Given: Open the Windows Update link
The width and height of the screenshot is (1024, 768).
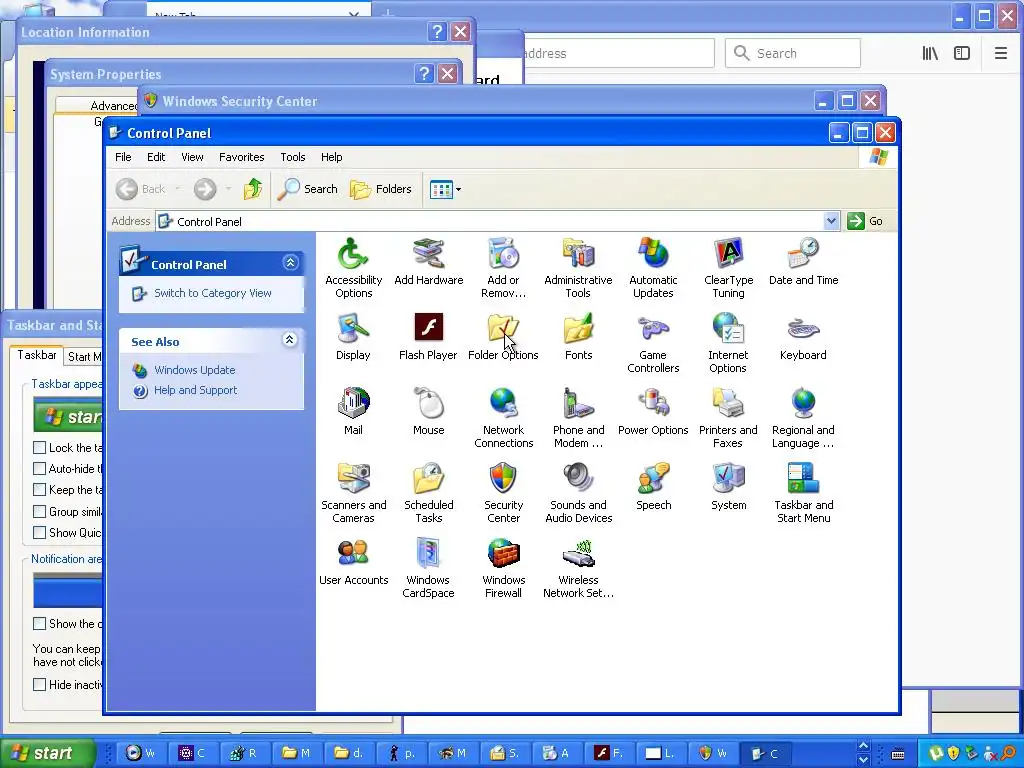Looking at the screenshot, I should click(195, 370).
